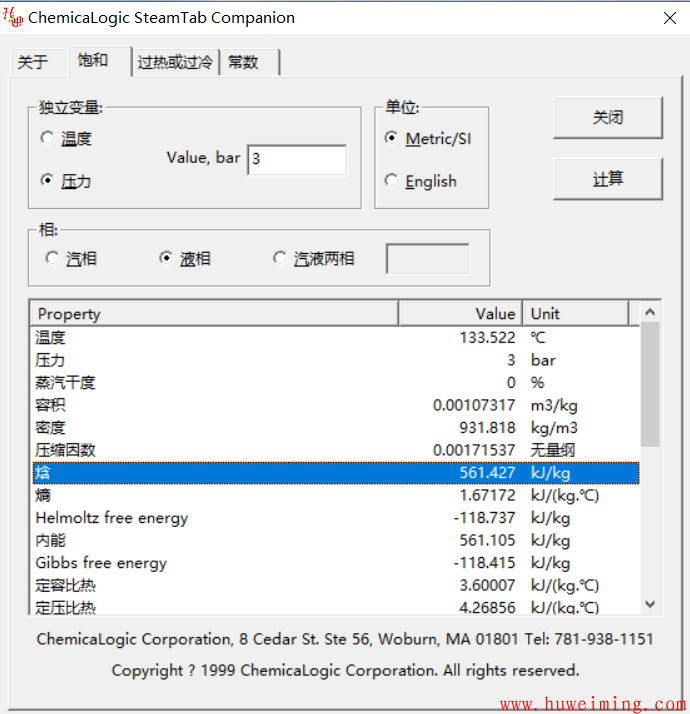
Task: Click the list scroll down arrow
Action: pyautogui.click(x=650, y=604)
